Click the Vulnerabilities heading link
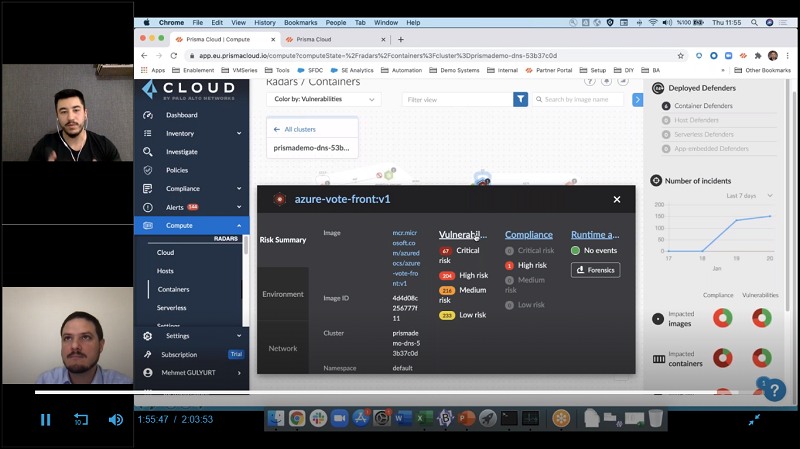This screenshot has height=449, width=800. pos(463,235)
